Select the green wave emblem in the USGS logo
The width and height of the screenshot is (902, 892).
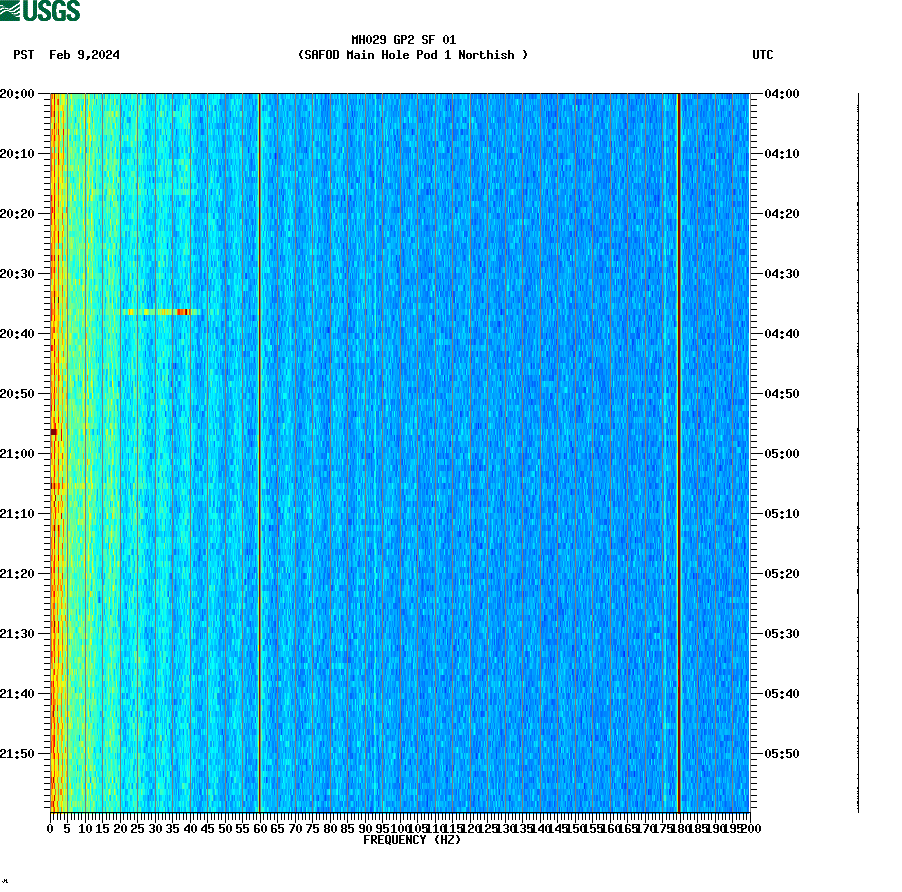pyautogui.click(x=12, y=11)
